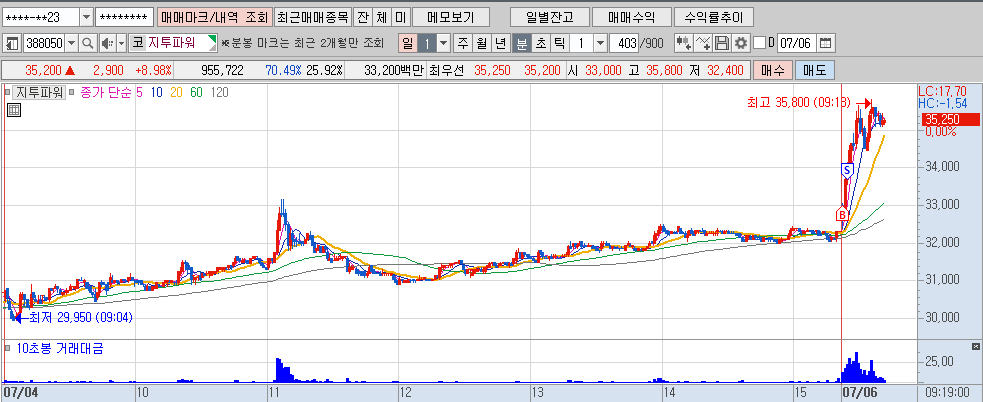Expand the stock code 388050 dropdown
The width and height of the screenshot is (983, 402).
tap(71, 43)
